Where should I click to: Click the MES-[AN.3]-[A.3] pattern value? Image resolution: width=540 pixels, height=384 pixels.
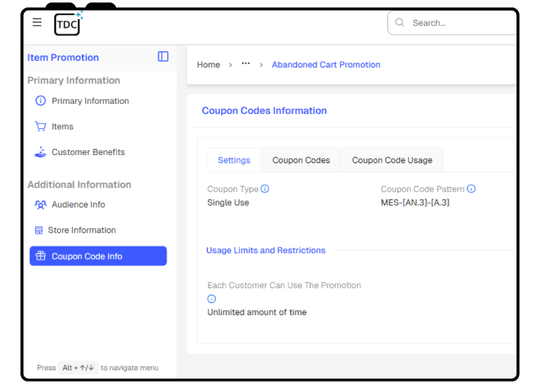(415, 203)
